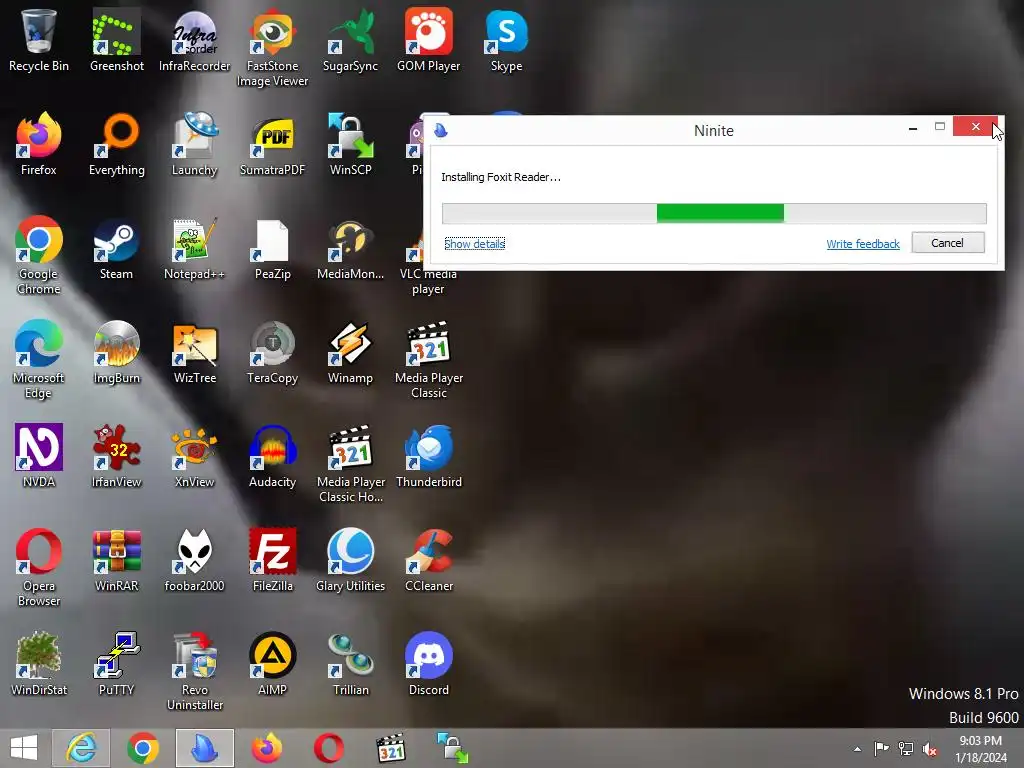1024x768 pixels.
Task: Click the FileZilla desktop shortcut
Action: pyautogui.click(x=272, y=560)
